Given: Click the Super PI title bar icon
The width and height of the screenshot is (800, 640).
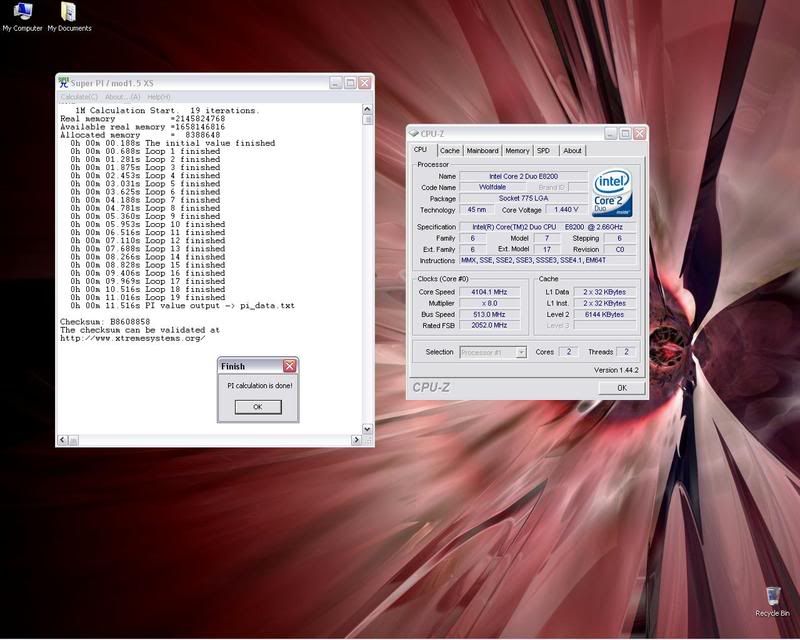Looking at the screenshot, I should coord(63,83).
